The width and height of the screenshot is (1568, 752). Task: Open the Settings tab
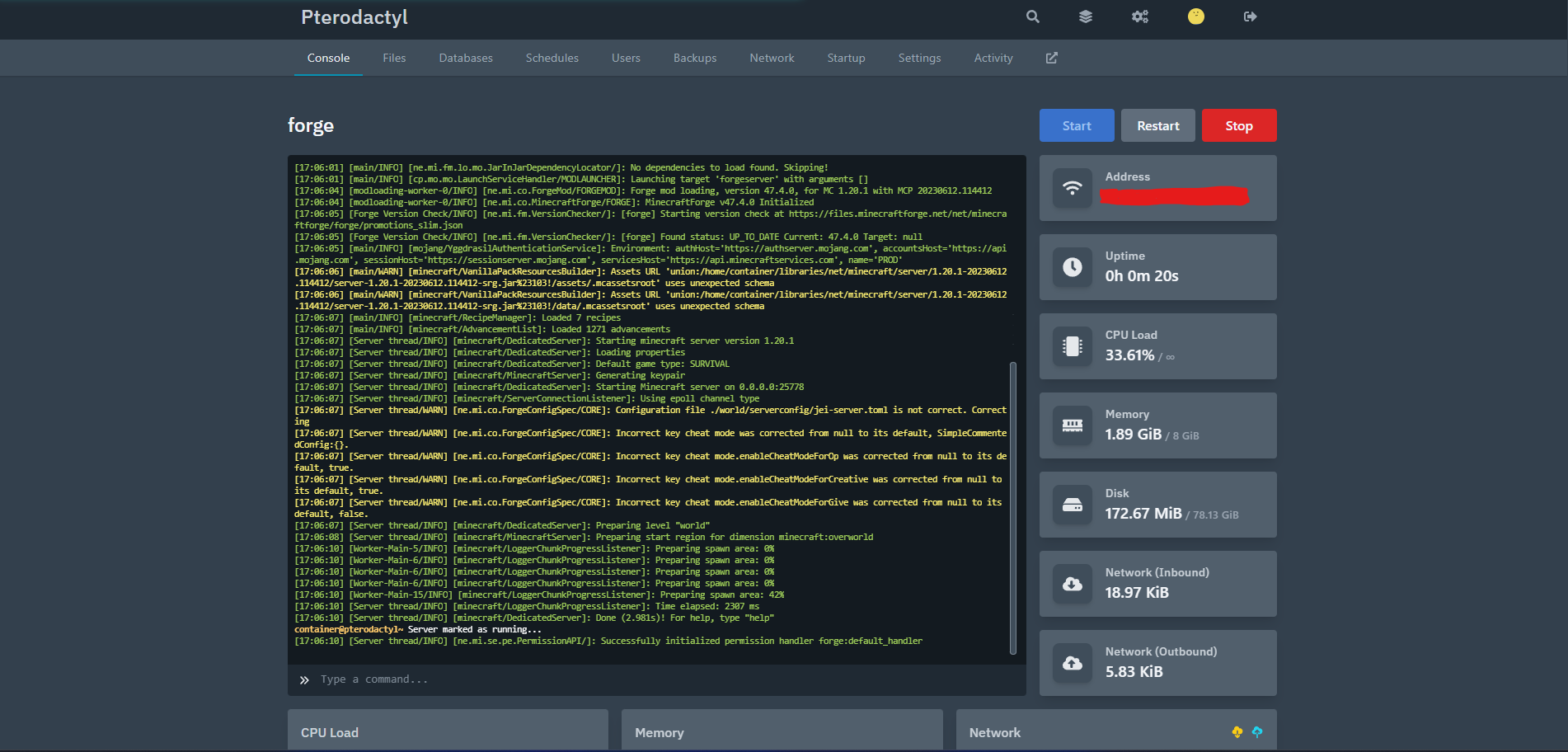(x=919, y=58)
